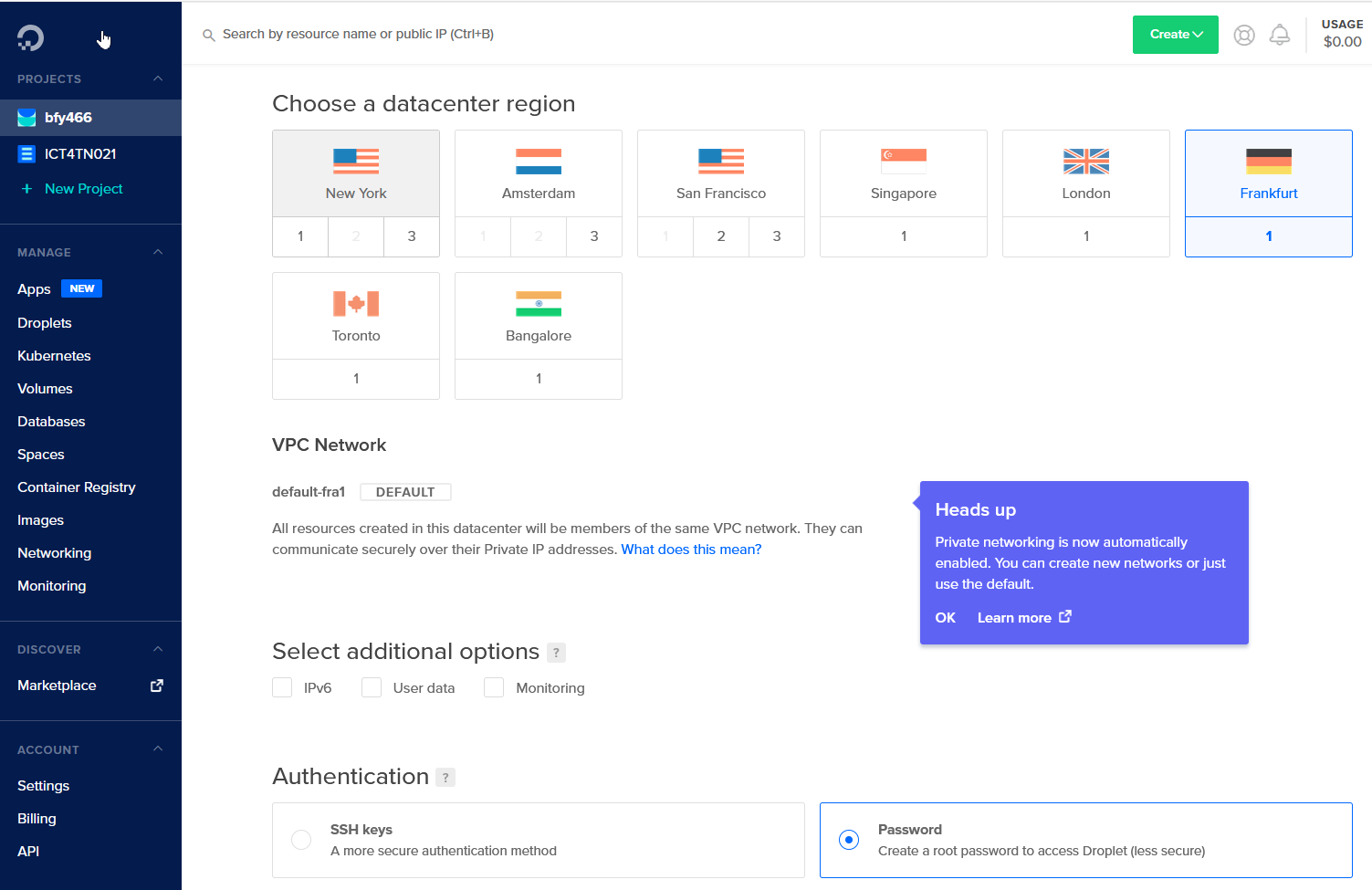Click the "What does this mean?" link
The image size is (1372, 890).
pyautogui.click(x=691, y=550)
